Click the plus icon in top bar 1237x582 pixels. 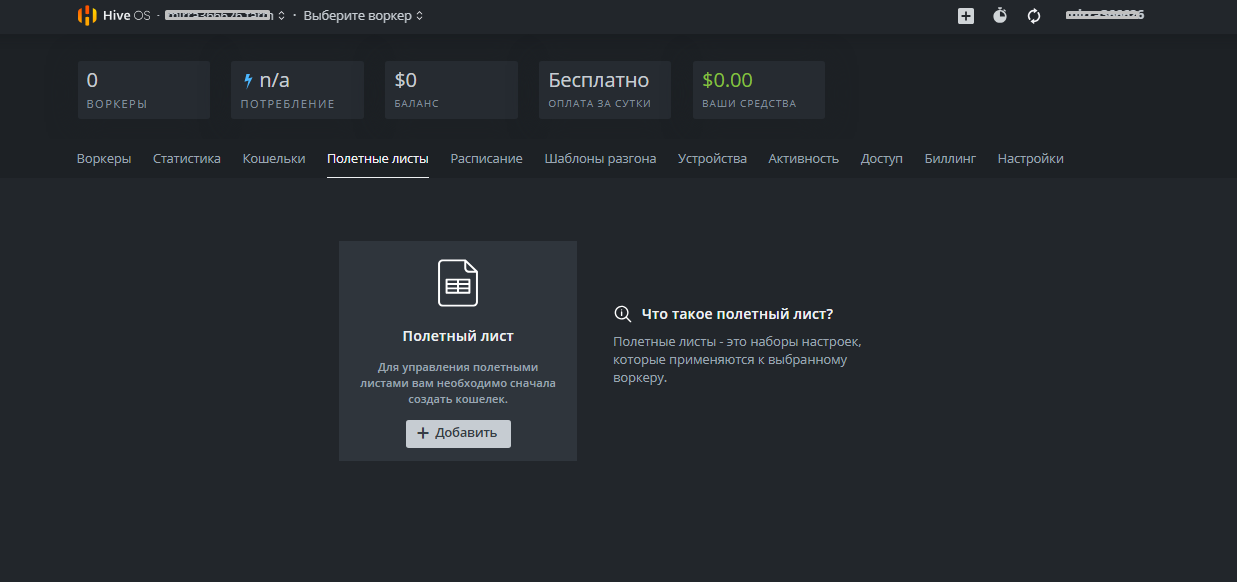[x=965, y=16]
